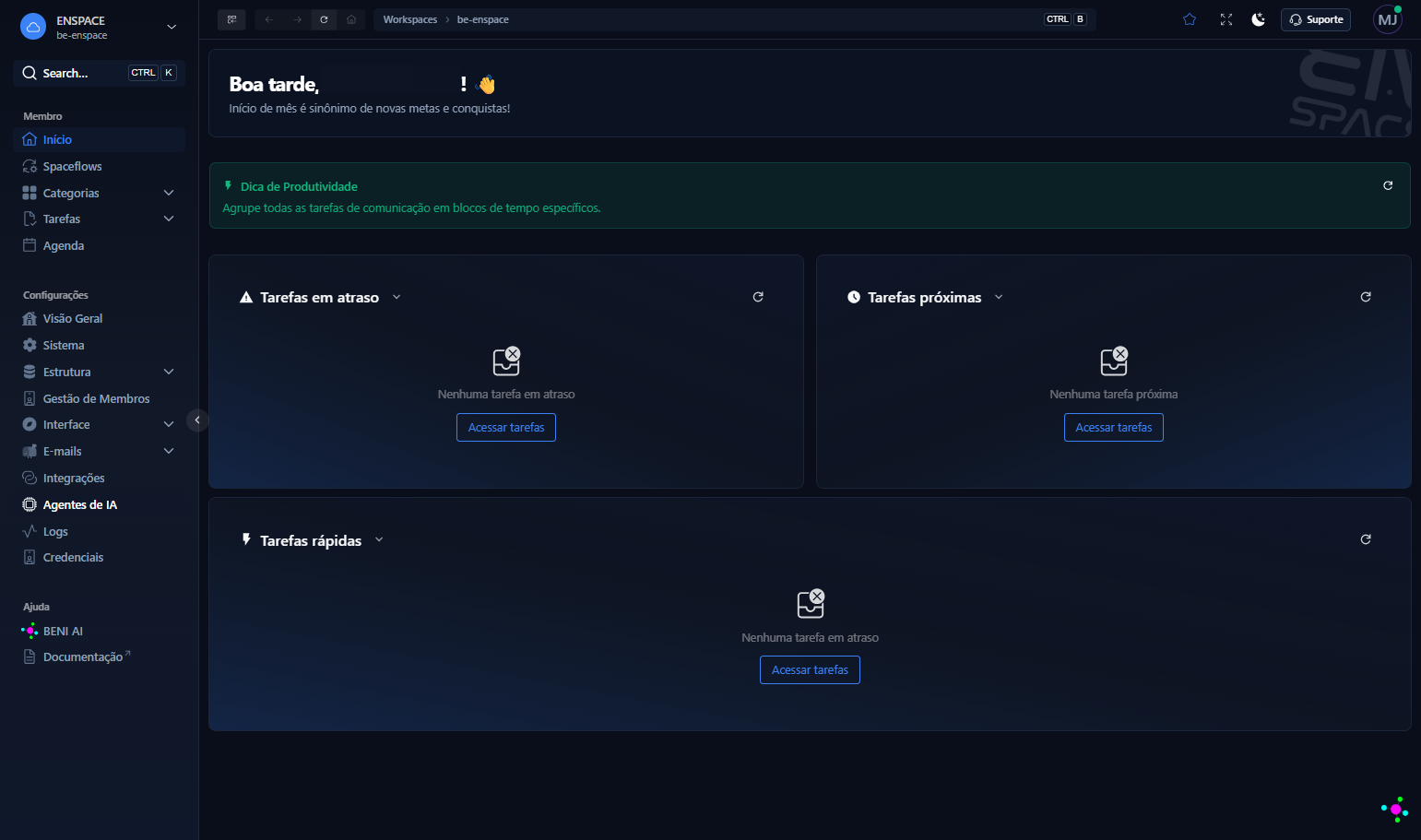Screen dimensions: 1421x840
Task: Click Workspaces breadcrumb in address bar
Action: click(x=410, y=19)
